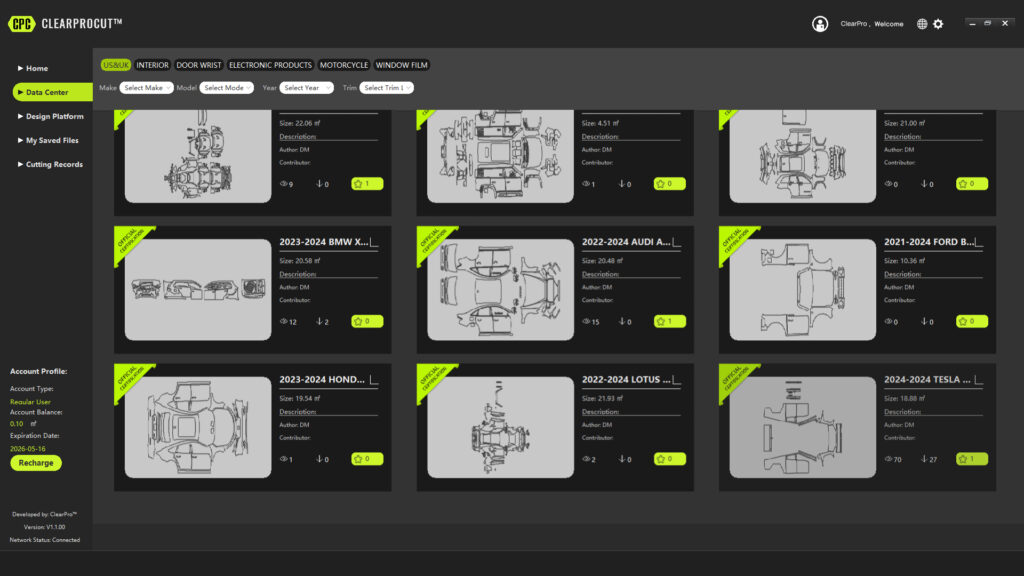
Task: Open the 2022-2024 LOTUS title link
Action: click(626, 379)
